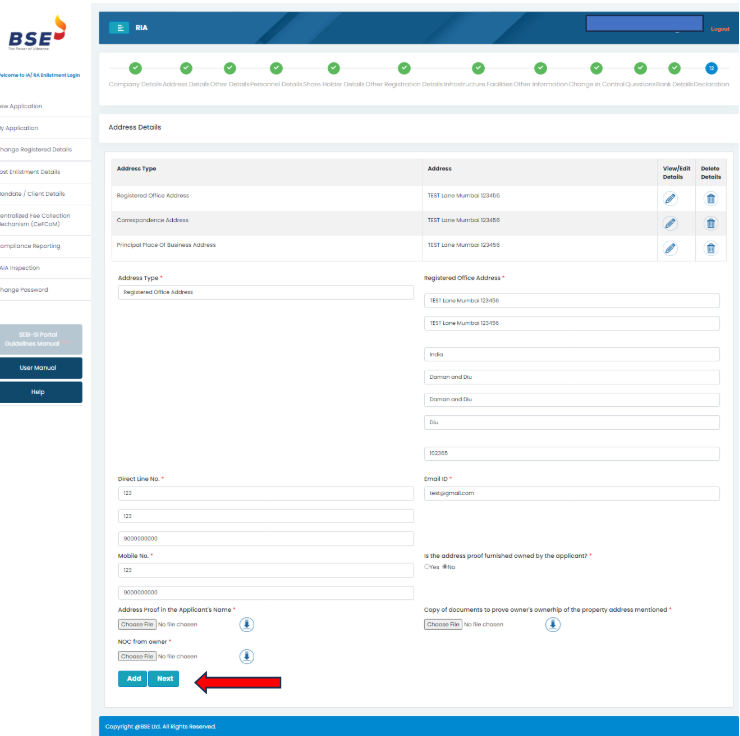This screenshot has width=740, height=736.
Task: Click the Email ID input field
Action: click(572, 493)
